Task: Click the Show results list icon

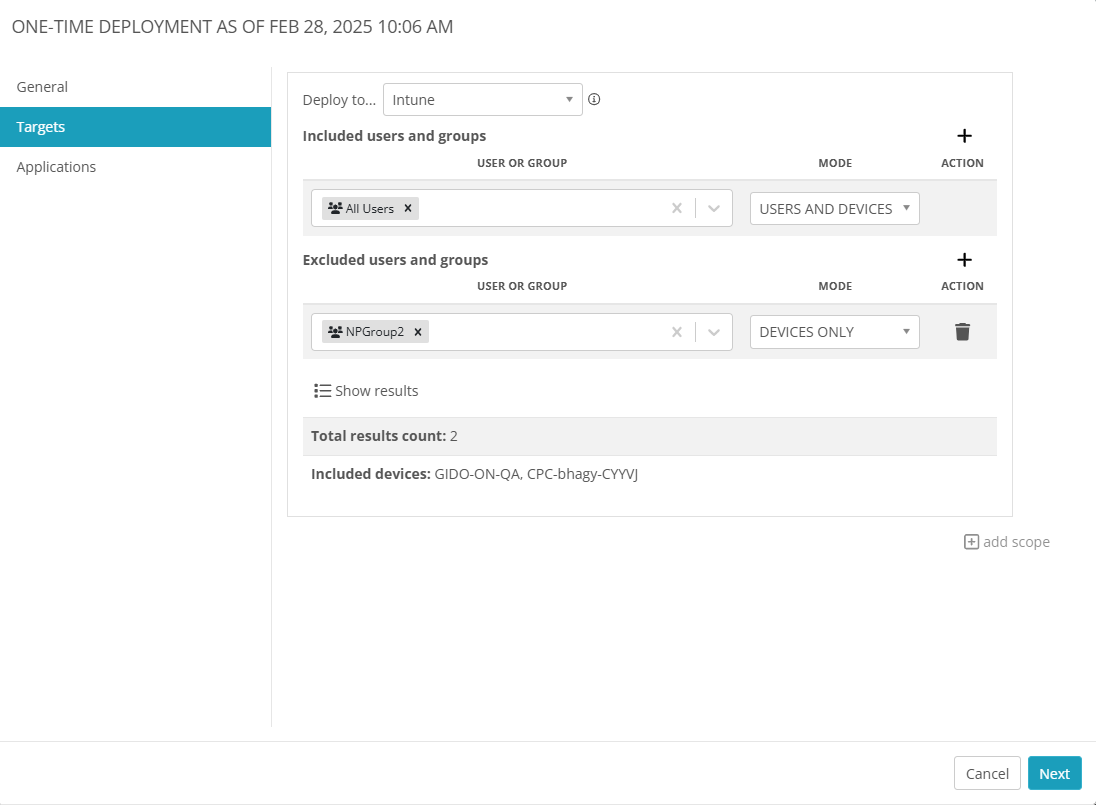Action: [x=322, y=391]
